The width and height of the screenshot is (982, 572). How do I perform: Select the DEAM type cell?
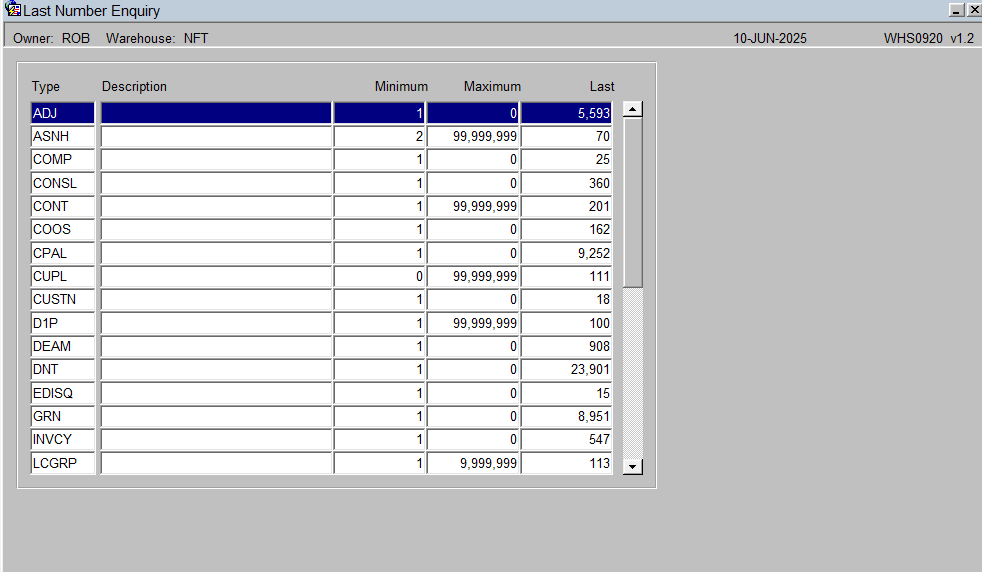63,347
